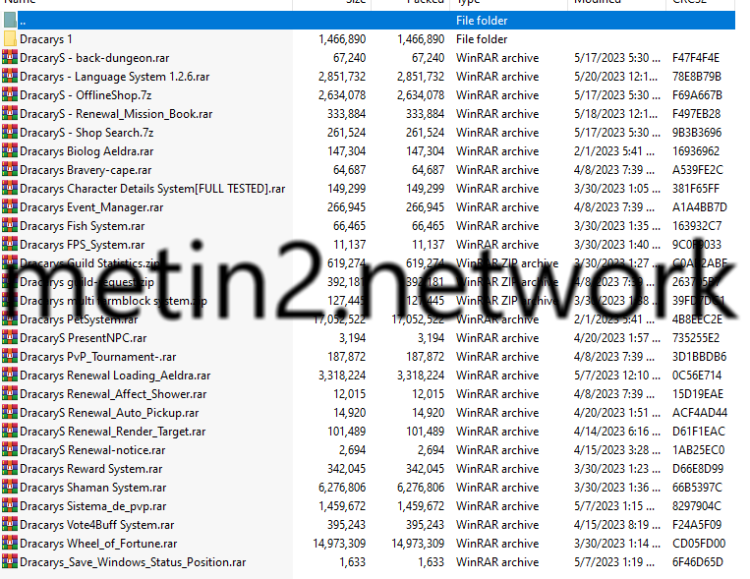This screenshot has width=750, height=579.
Task: Click archive icon of Dracarys - Language System 1.2.6.rar
Action: click(x=10, y=76)
